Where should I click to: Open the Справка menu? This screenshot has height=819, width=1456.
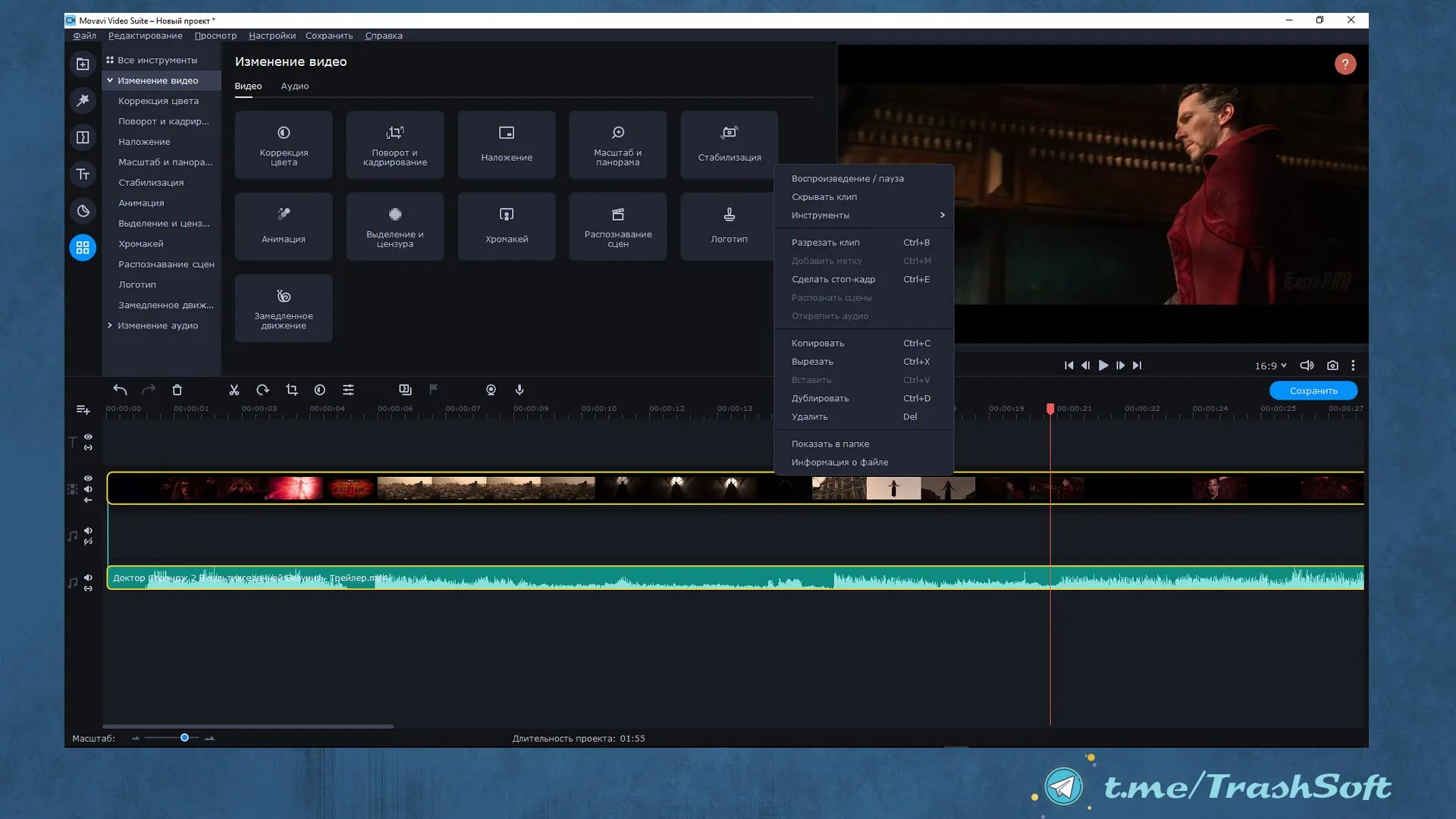click(x=384, y=36)
